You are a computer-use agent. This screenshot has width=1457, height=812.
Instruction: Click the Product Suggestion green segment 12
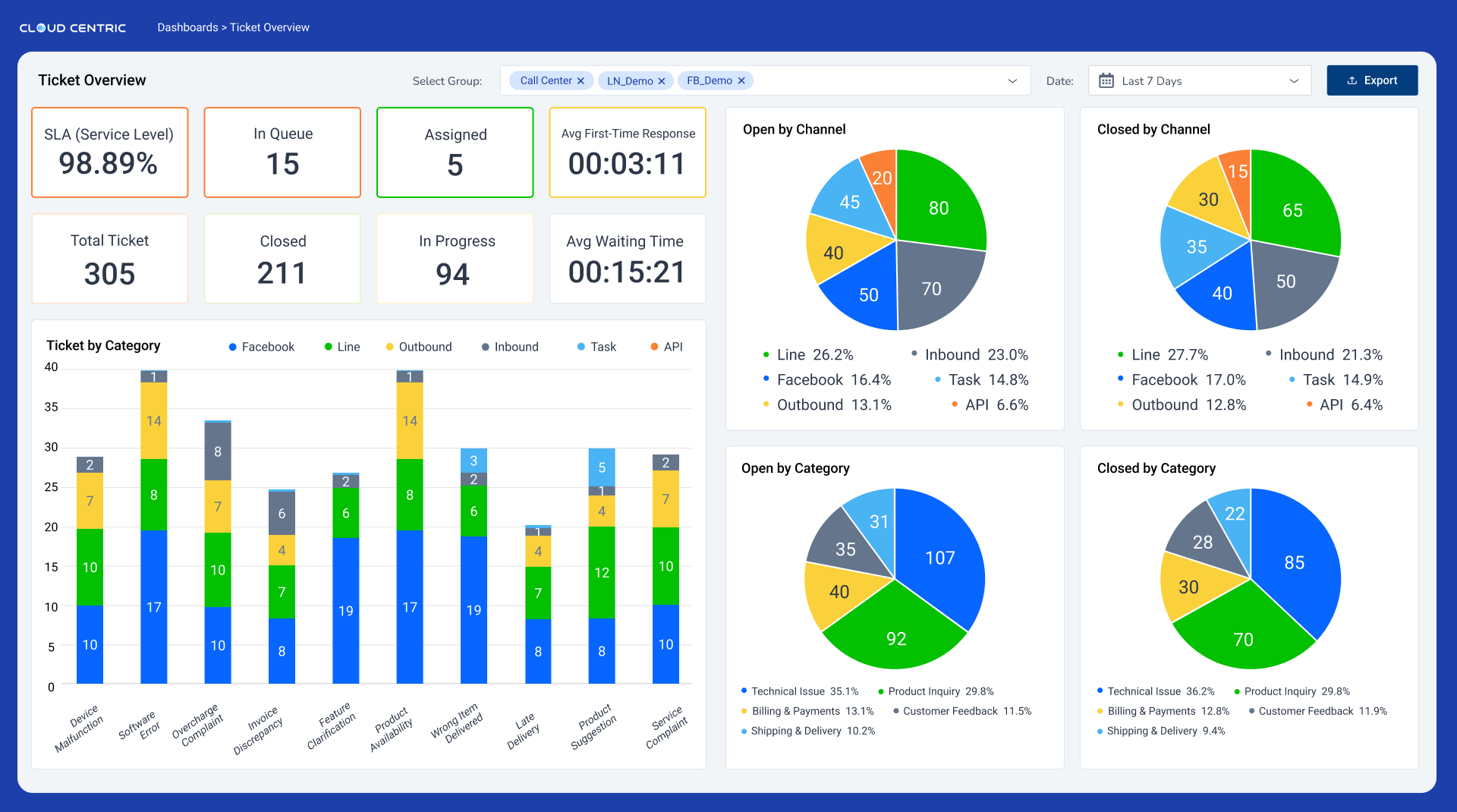[x=602, y=572]
